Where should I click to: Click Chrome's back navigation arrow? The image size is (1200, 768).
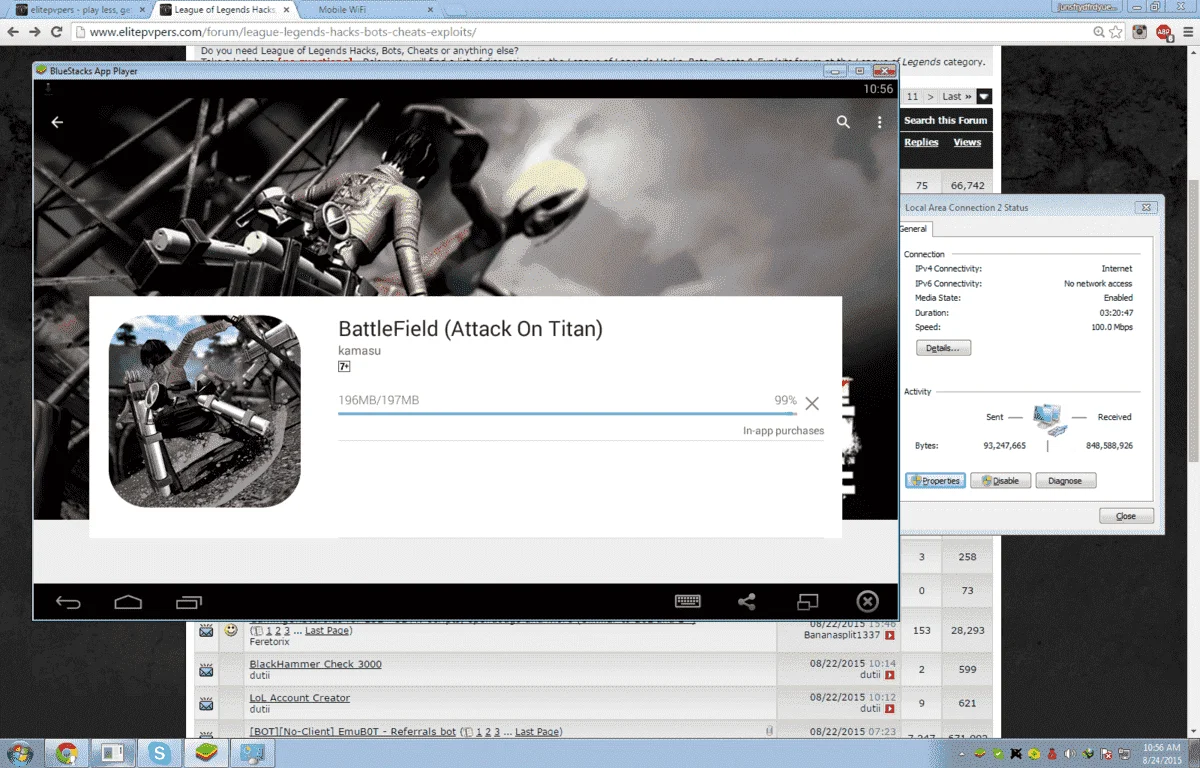tap(13, 32)
